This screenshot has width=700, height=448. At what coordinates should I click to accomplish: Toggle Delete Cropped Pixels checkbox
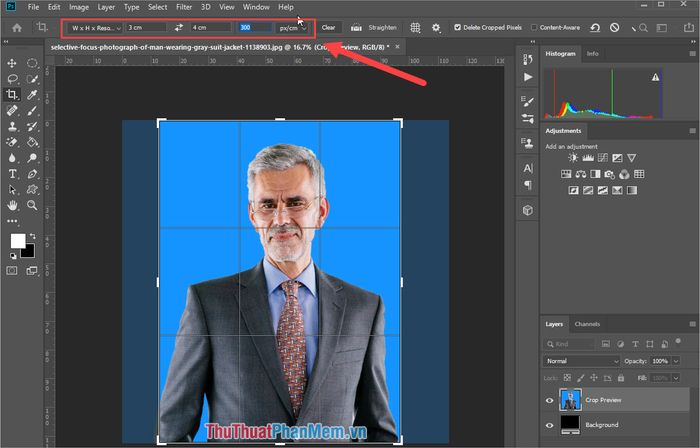[457, 27]
